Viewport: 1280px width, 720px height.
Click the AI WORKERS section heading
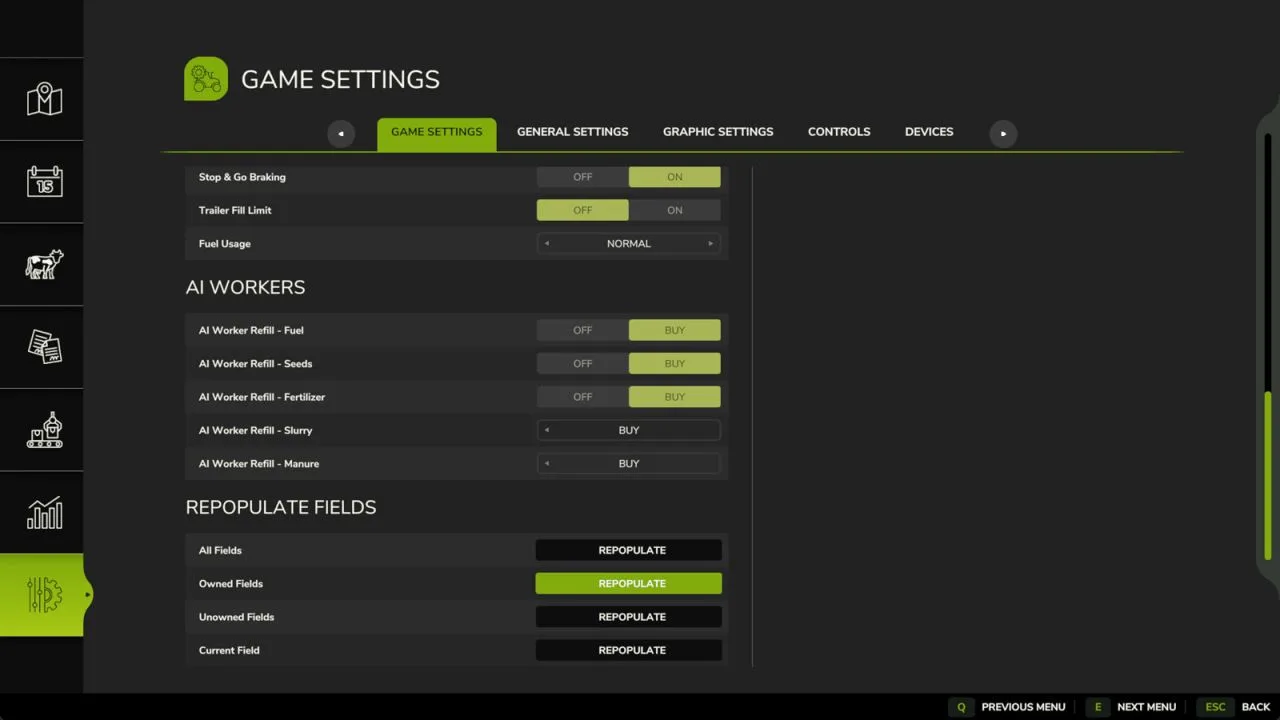[x=245, y=287]
